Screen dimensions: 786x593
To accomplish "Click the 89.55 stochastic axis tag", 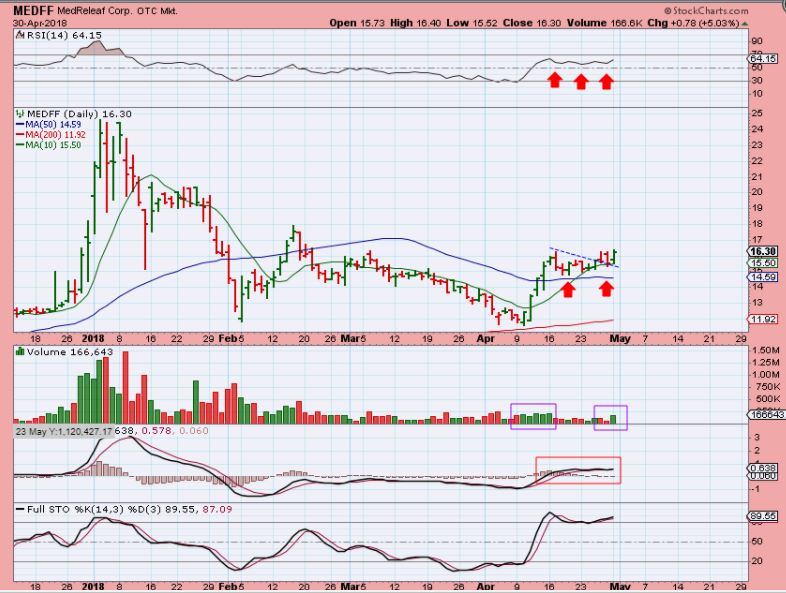I will pos(762,516).
